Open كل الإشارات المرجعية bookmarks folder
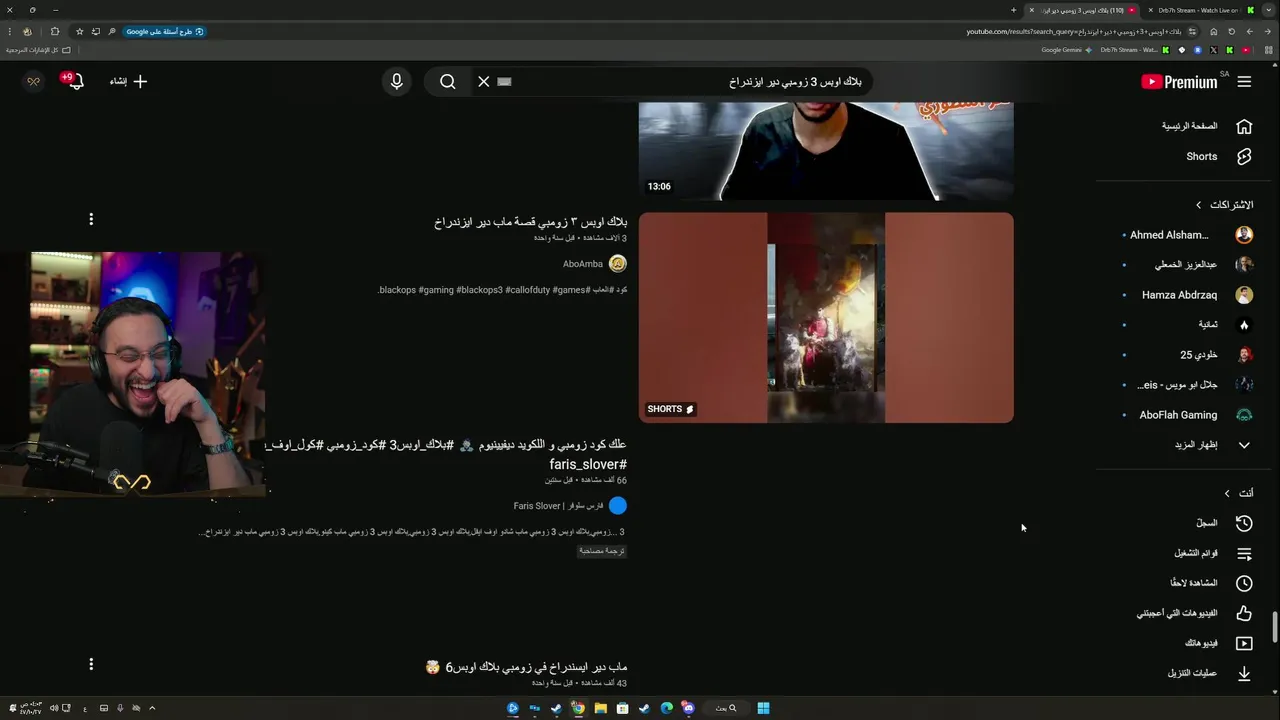The image size is (1280, 720). 38,50
